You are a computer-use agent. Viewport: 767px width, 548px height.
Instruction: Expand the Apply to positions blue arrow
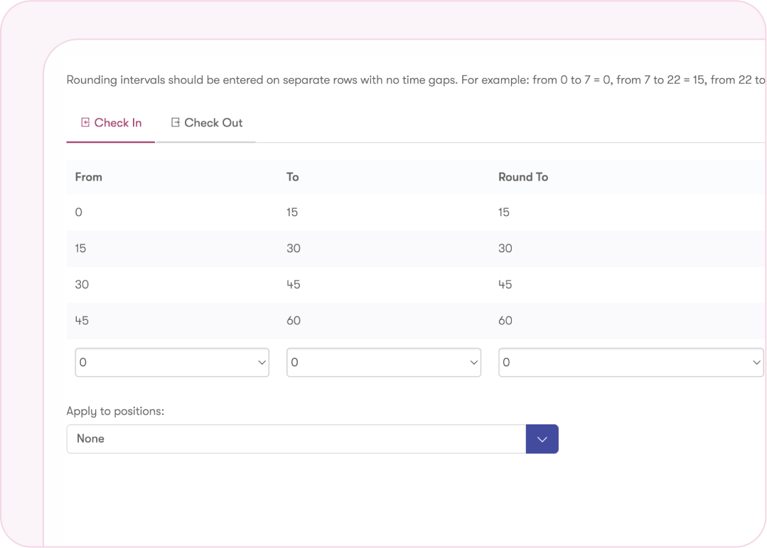[542, 439]
